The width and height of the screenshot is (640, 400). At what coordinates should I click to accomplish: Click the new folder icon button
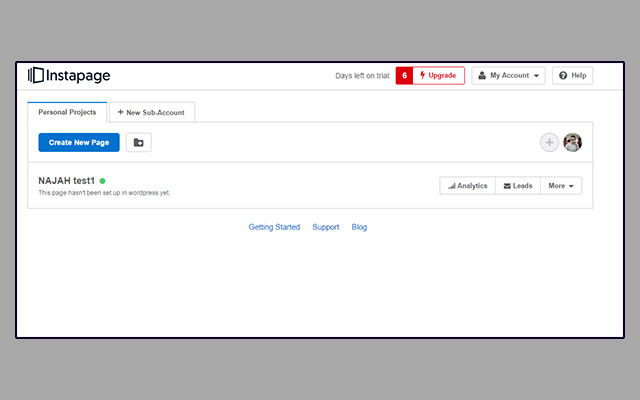pyautogui.click(x=139, y=142)
